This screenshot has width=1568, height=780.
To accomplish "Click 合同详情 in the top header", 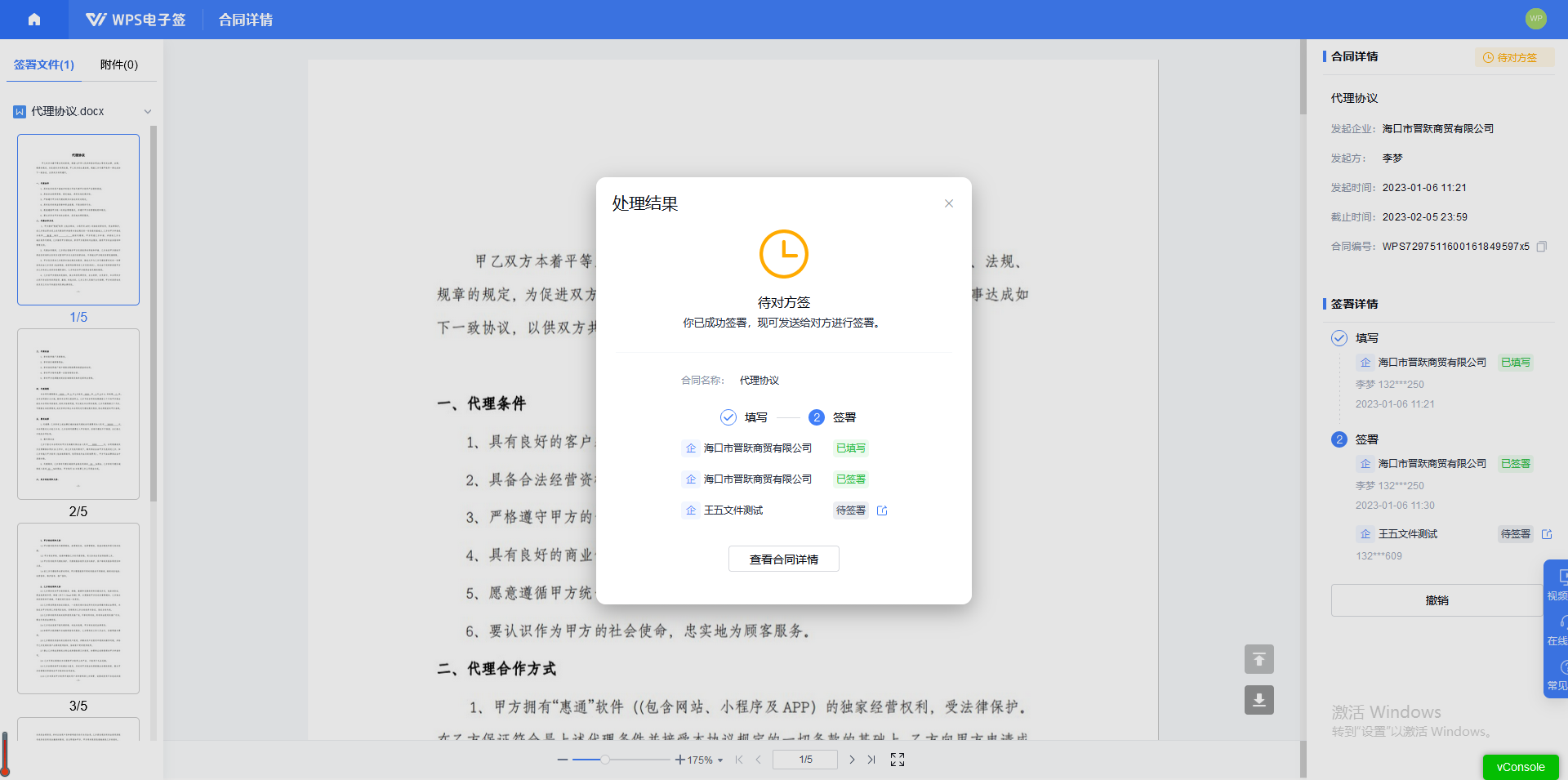I will [x=246, y=20].
